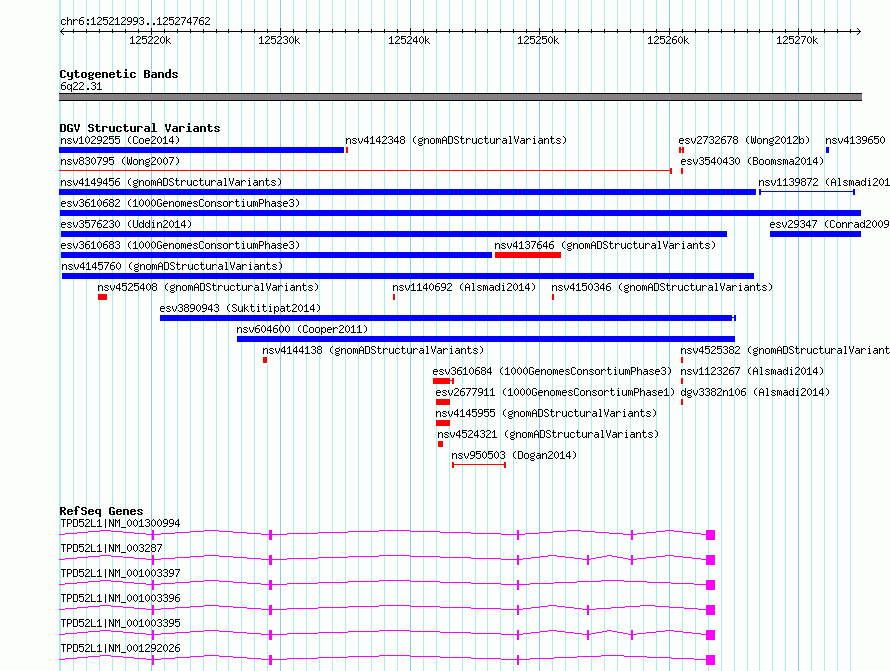Click the nsv4139650 variant label
The width and height of the screenshot is (890, 671).
pos(855,140)
